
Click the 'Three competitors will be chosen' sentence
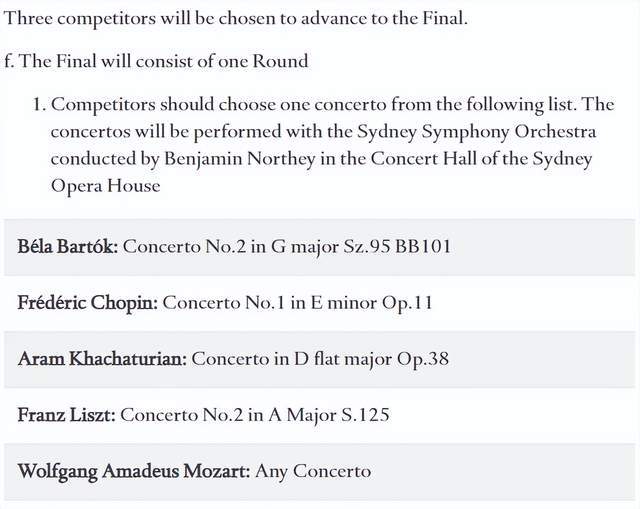pyautogui.click(x=236, y=18)
